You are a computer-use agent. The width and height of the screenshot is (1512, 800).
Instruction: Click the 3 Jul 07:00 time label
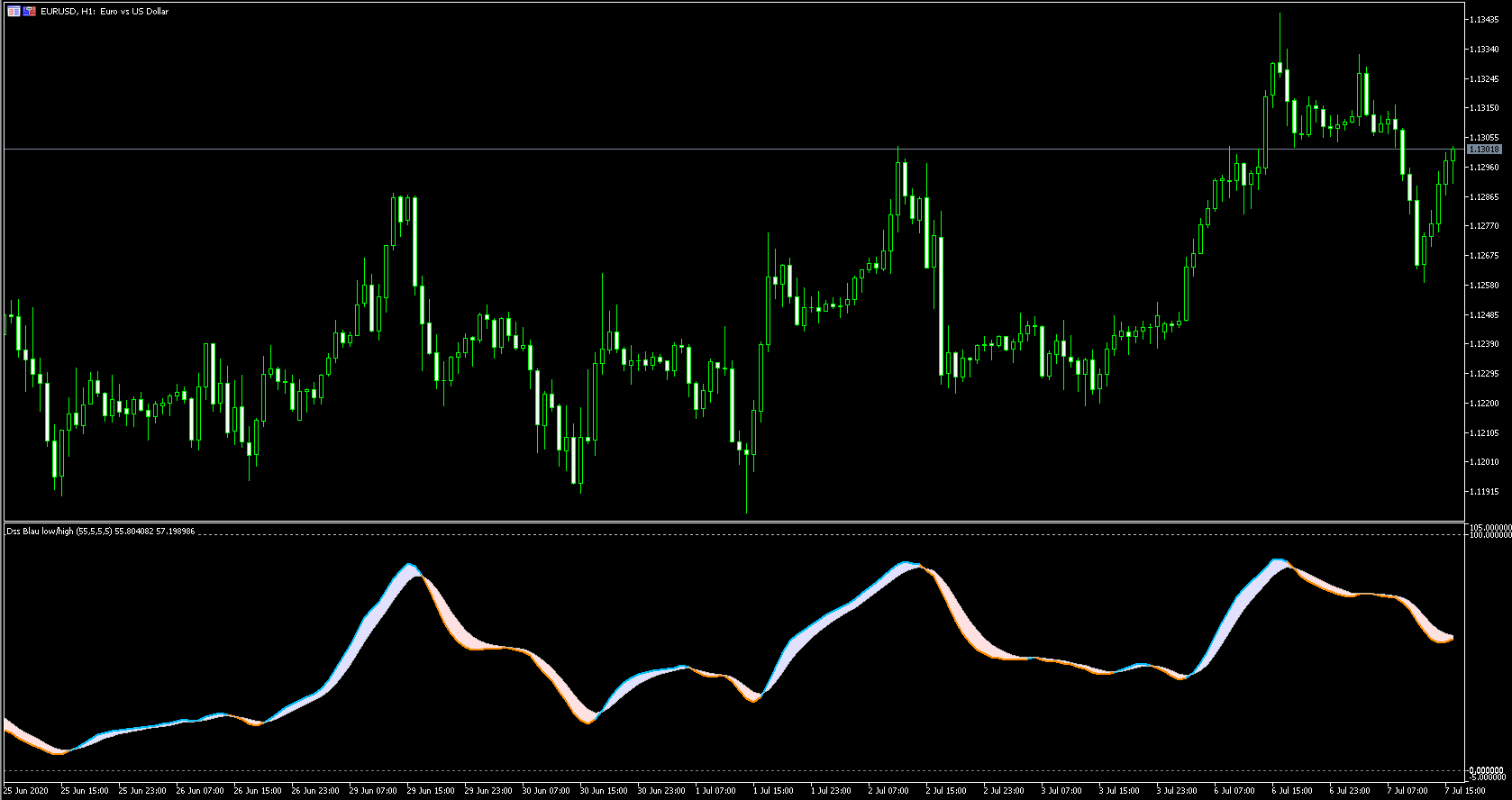pos(1061,791)
